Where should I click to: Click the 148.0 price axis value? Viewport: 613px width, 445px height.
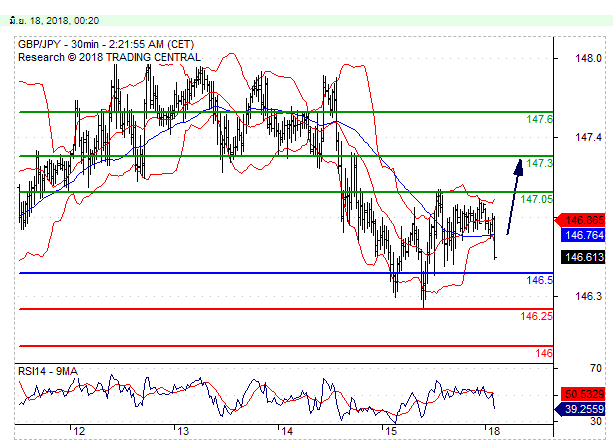pos(588,58)
